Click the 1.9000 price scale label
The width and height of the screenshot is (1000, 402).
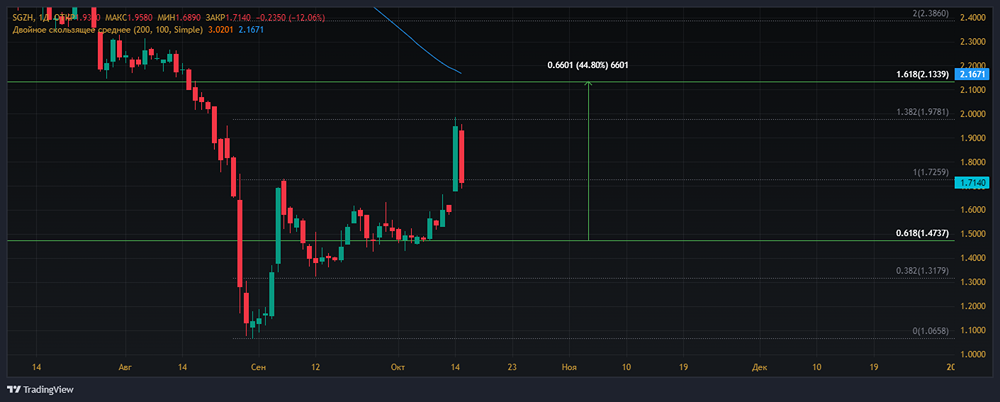[974, 138]
